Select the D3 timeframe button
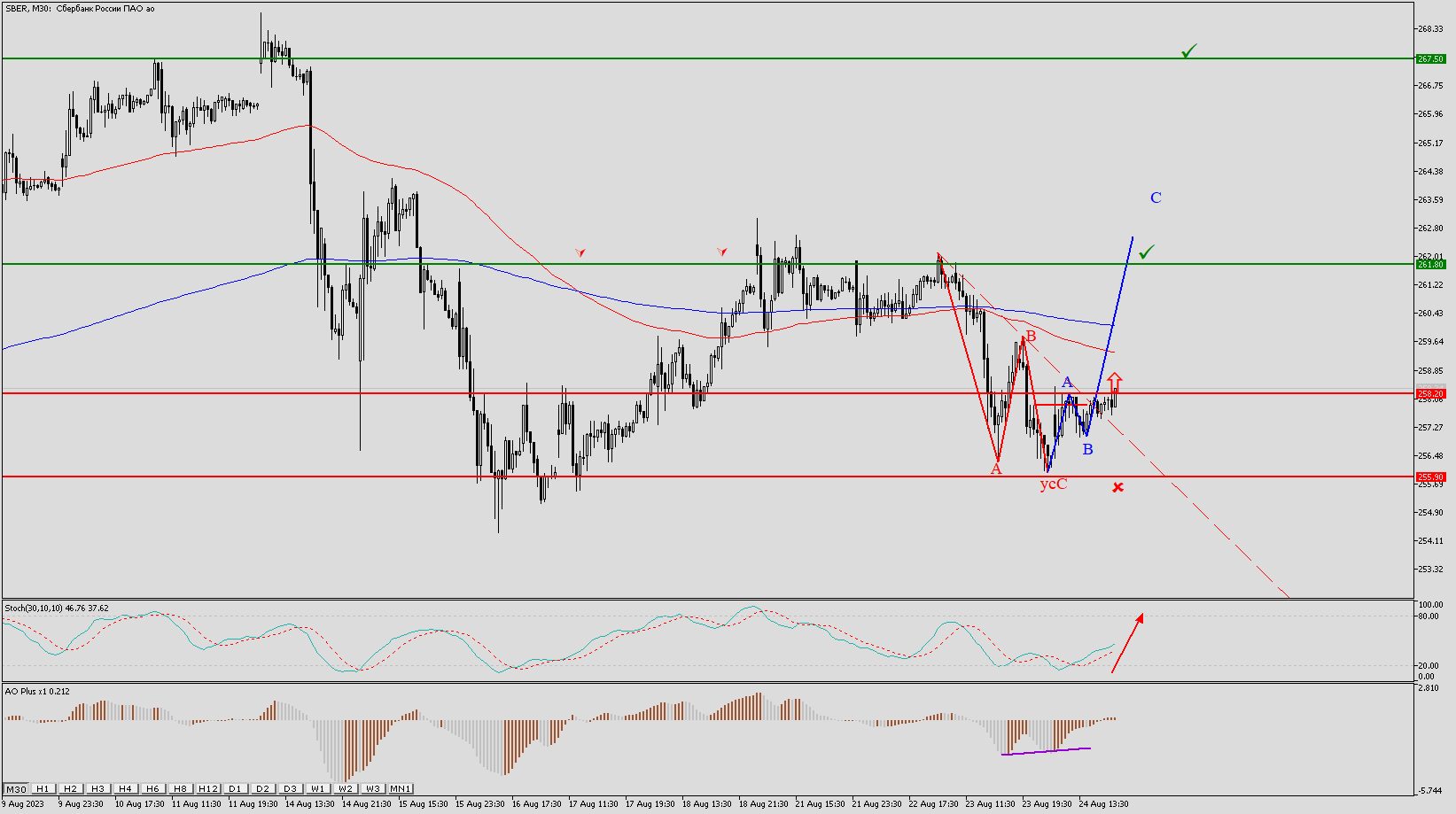 [x=290, y=788]
